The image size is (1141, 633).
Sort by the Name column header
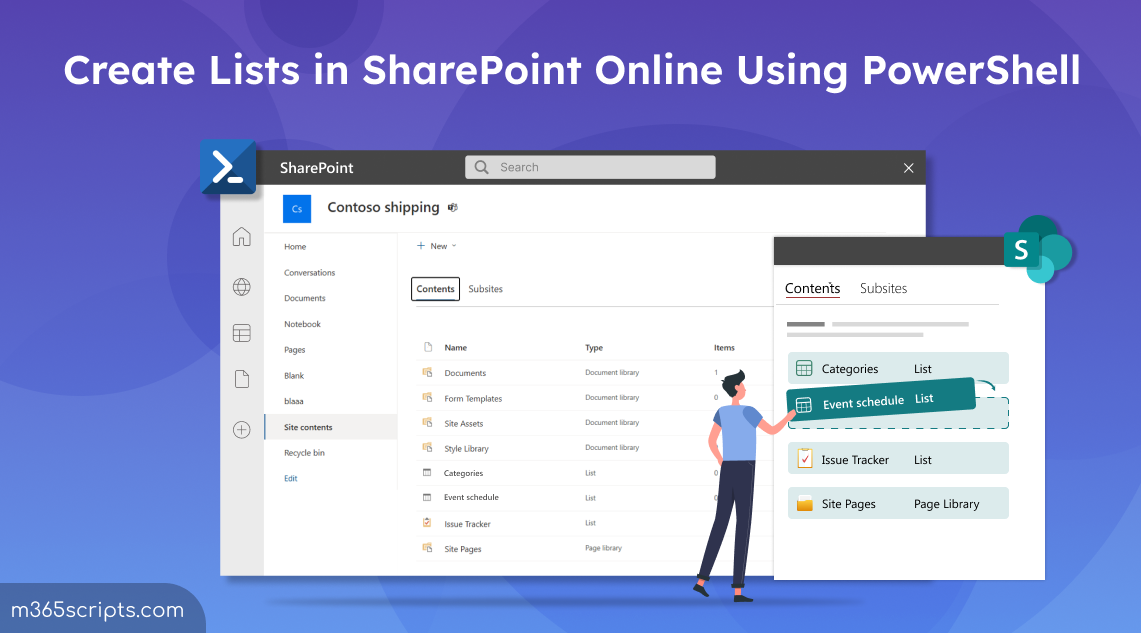click(x=456, y=348)
